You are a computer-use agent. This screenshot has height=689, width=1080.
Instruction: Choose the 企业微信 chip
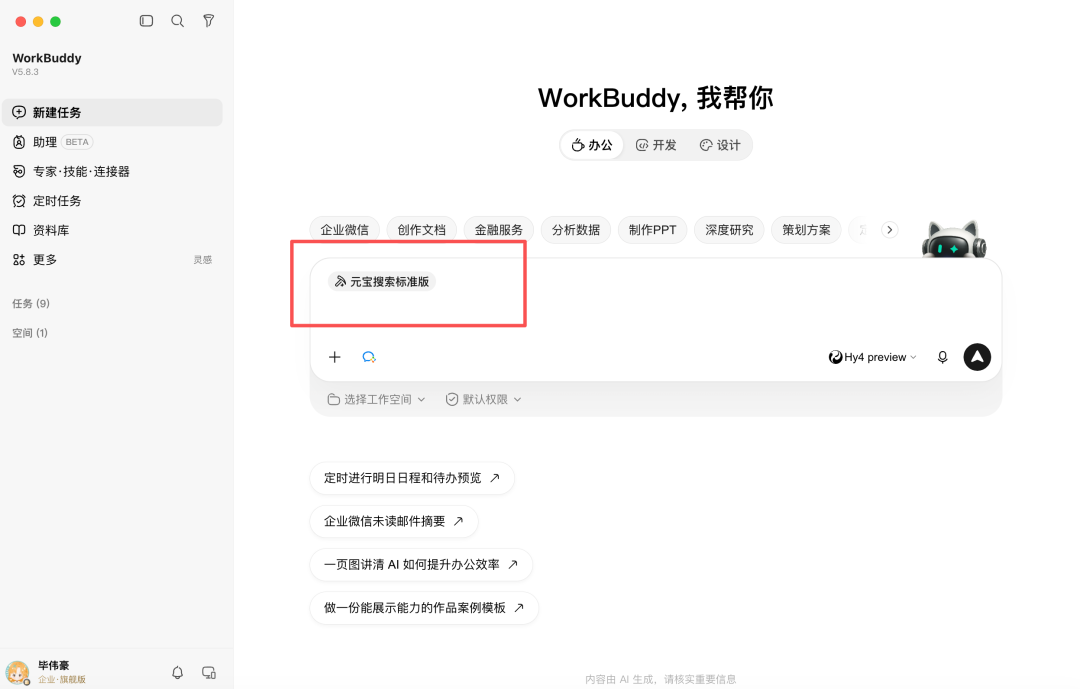click(344, 230)
